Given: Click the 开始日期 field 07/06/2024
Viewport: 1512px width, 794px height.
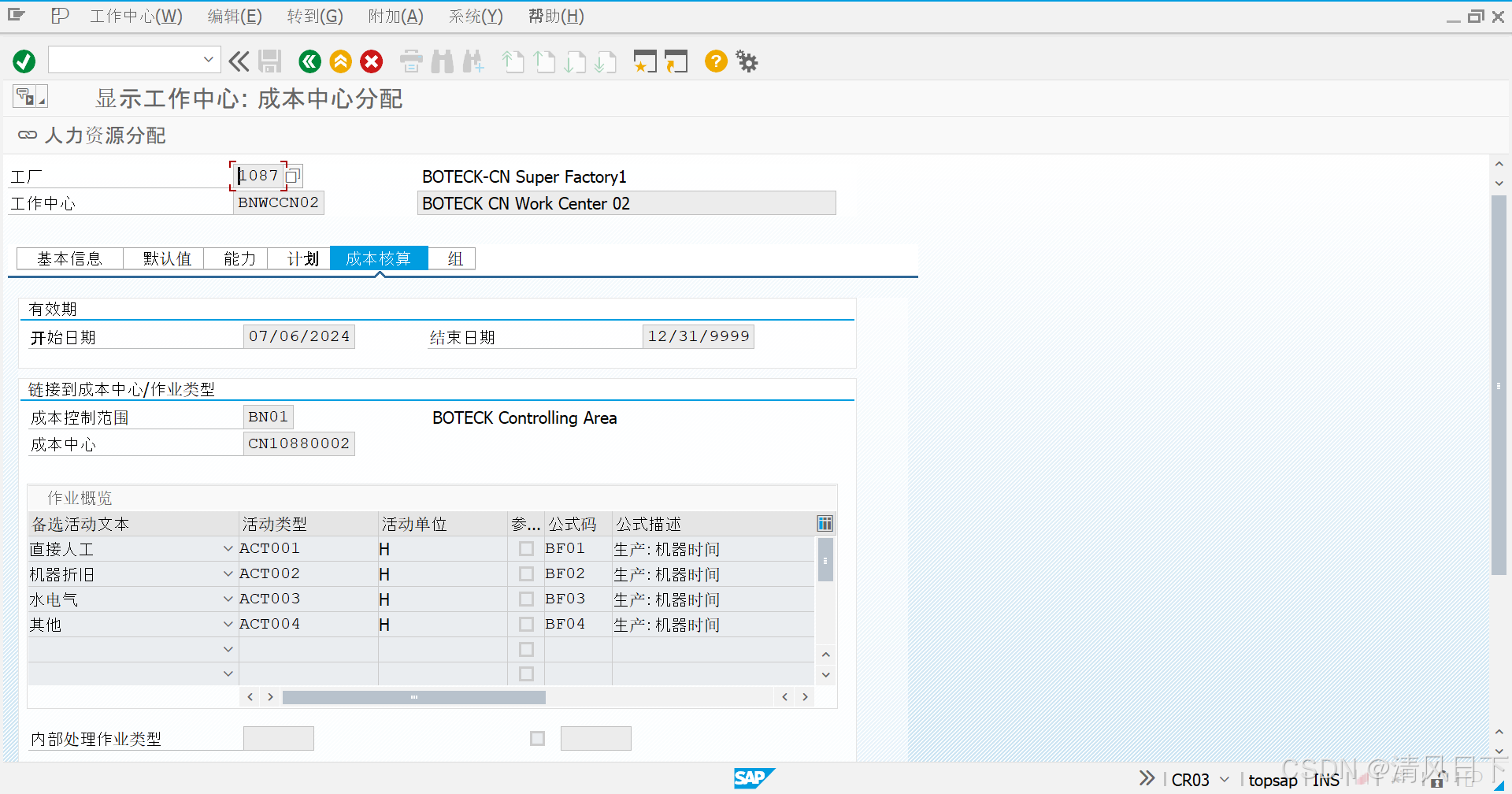Looking at the screenshot, I should (299, 336).
